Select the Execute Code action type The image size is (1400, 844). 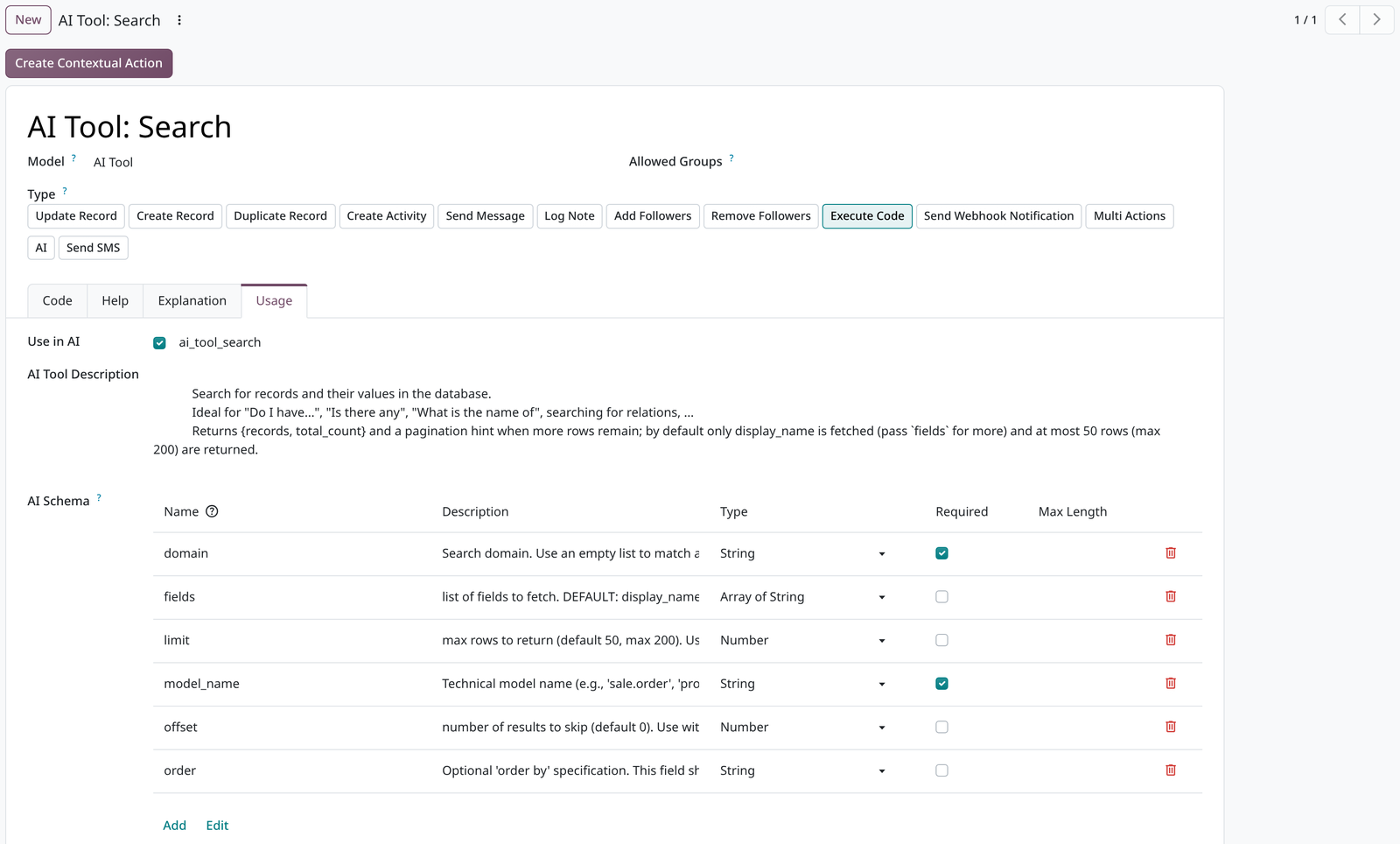[x=867, y=215]
